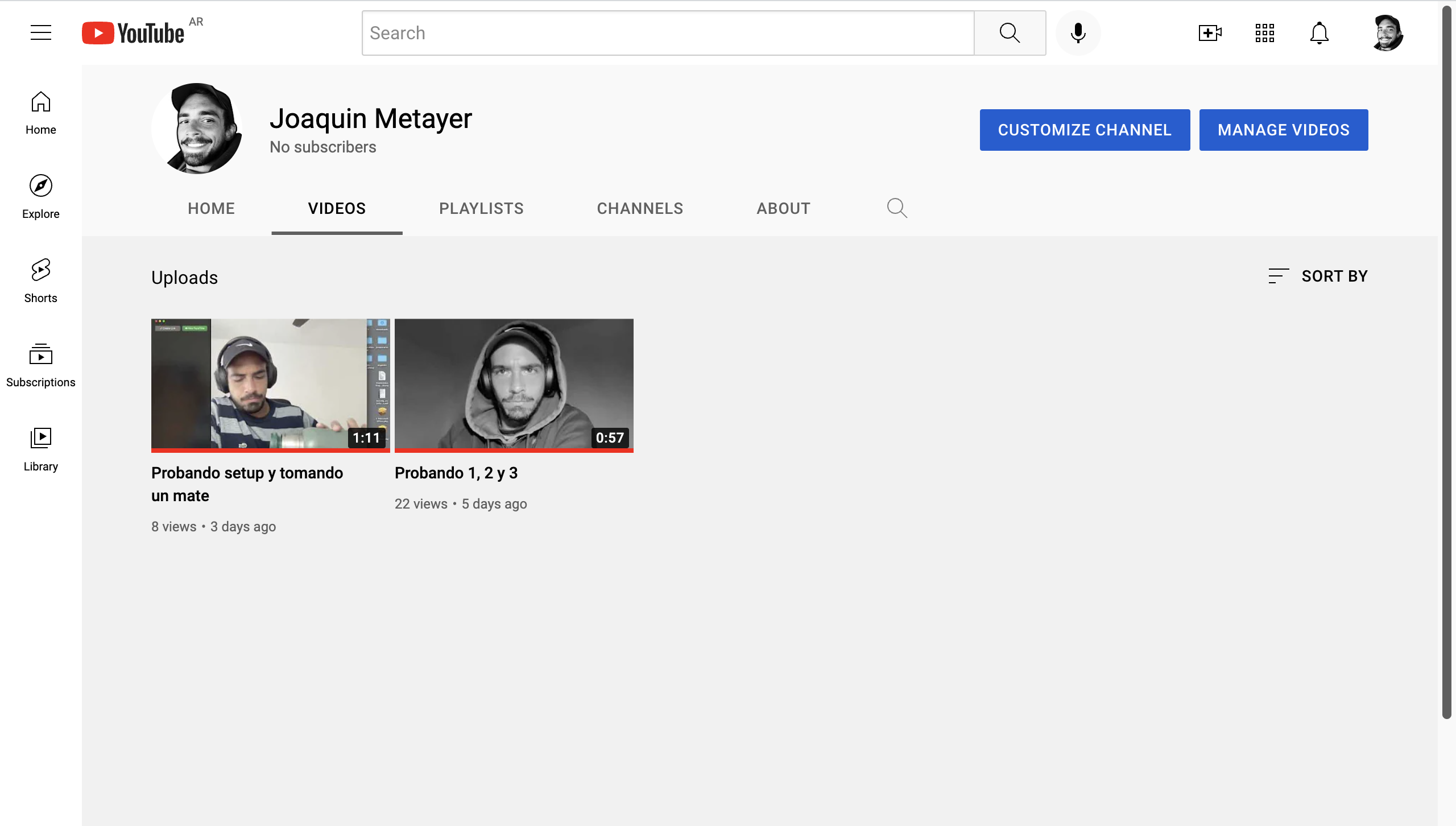The image size is (1456, 826).
Task: Click the YouTube logo
Action: click(x=134, y=33)
